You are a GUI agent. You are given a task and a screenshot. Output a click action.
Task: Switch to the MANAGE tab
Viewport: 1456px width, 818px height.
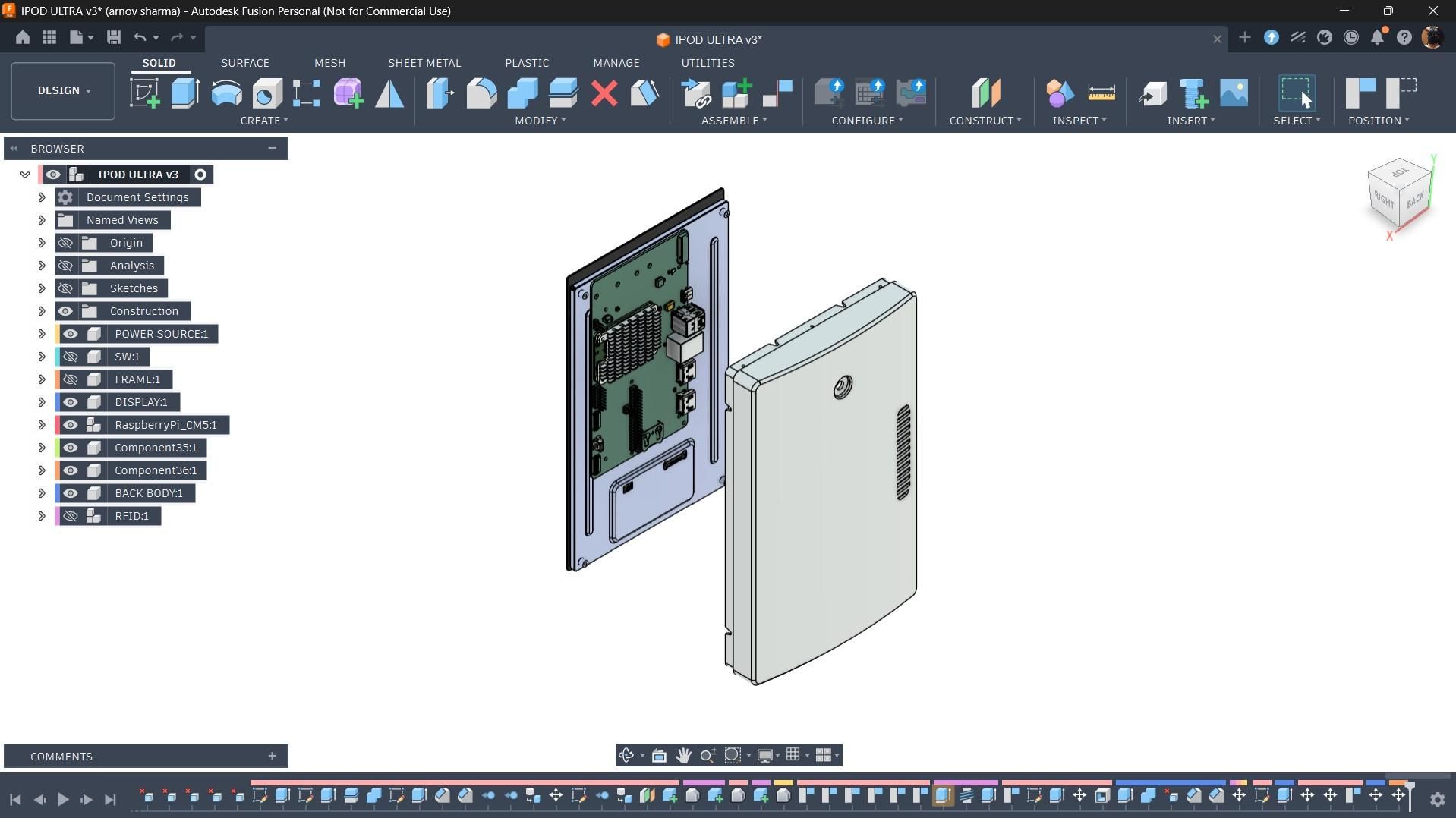(x=616, y=63)
